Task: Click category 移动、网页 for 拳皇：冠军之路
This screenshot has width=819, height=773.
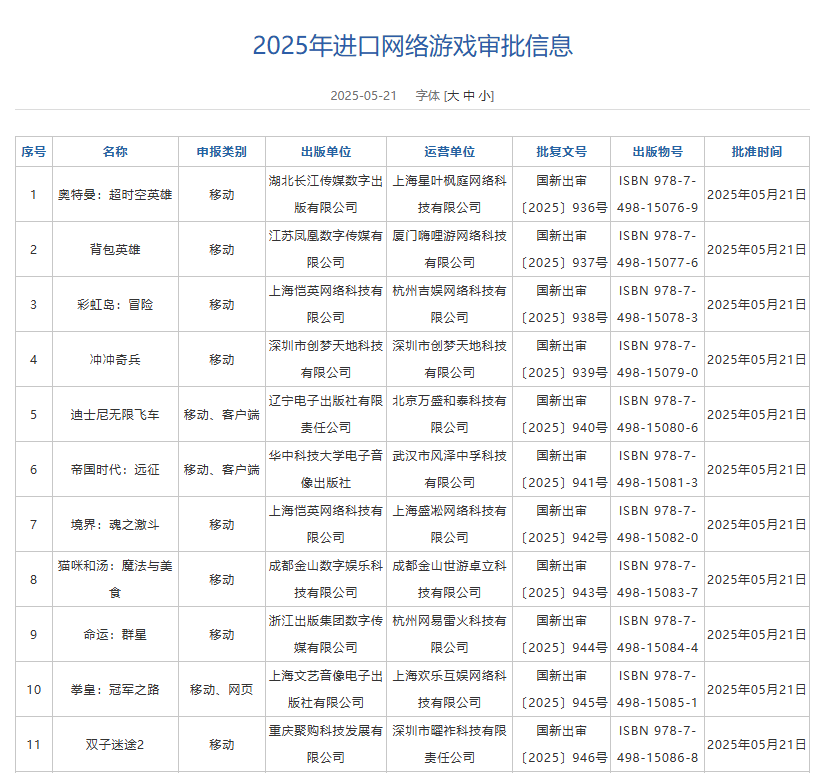Action: [221, 689]
